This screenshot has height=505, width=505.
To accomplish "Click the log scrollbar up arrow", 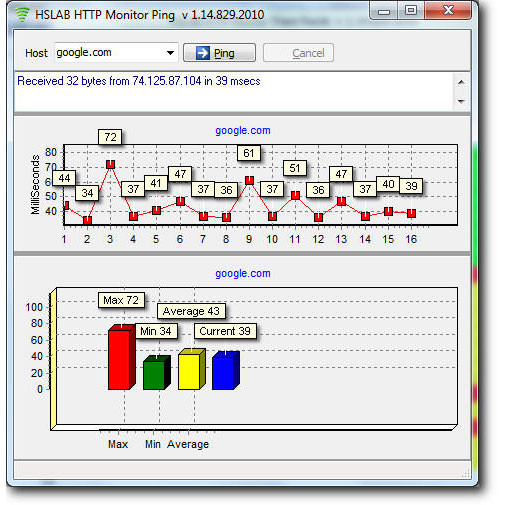I will (x=461, y=82).
